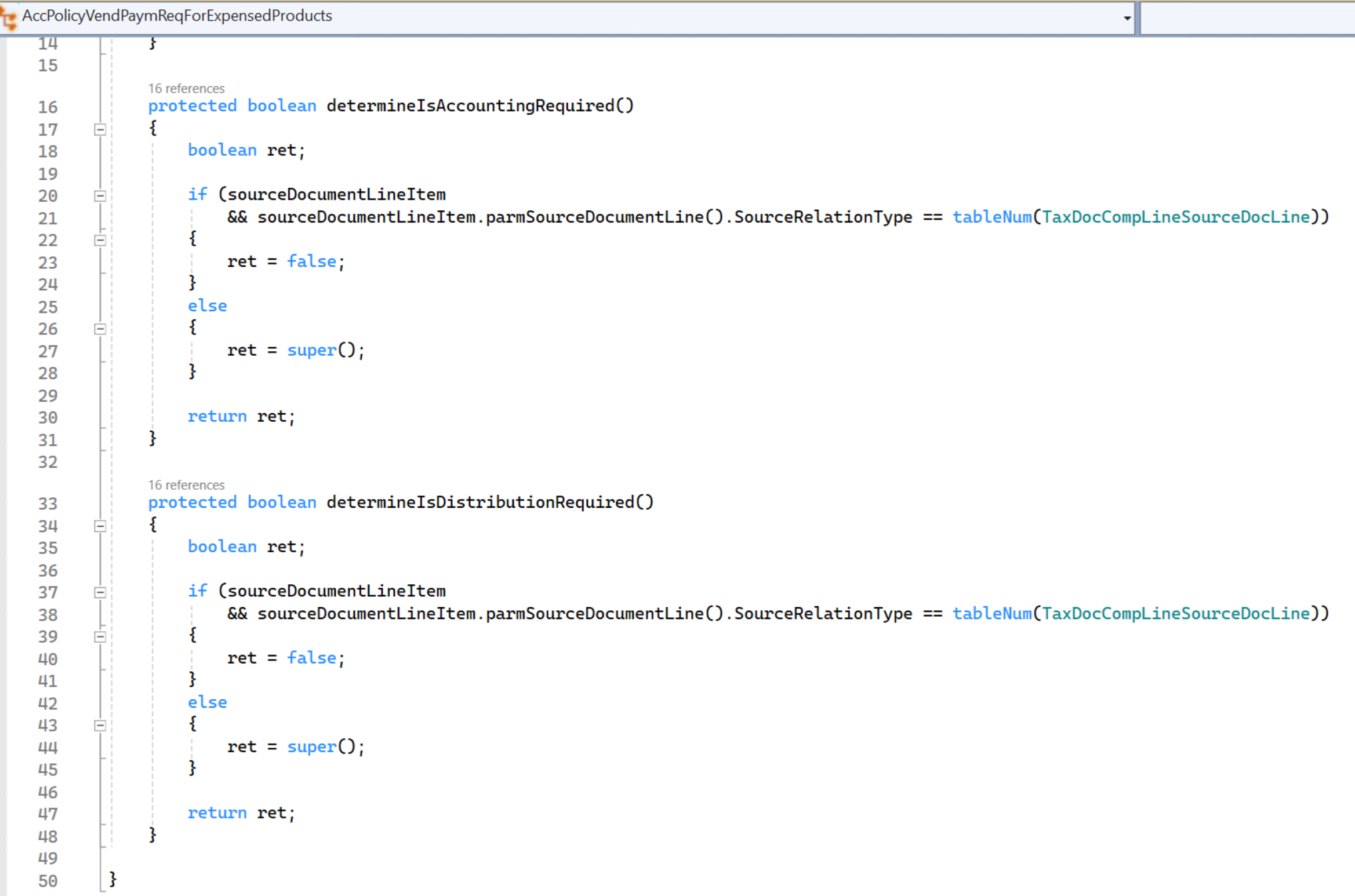Open 16 references above determineIsAccountingRequired

point(186,89)
